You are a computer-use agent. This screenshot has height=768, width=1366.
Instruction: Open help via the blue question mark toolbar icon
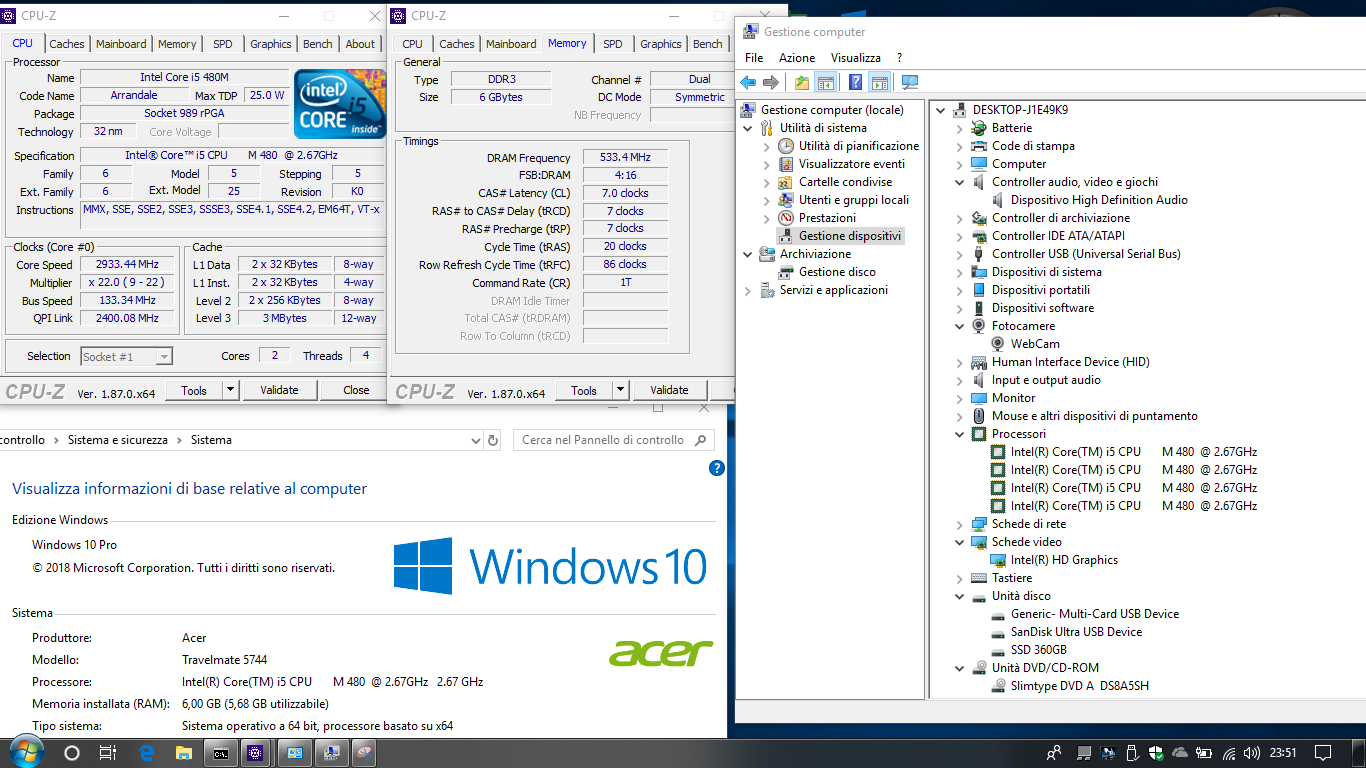pos(856,82)
